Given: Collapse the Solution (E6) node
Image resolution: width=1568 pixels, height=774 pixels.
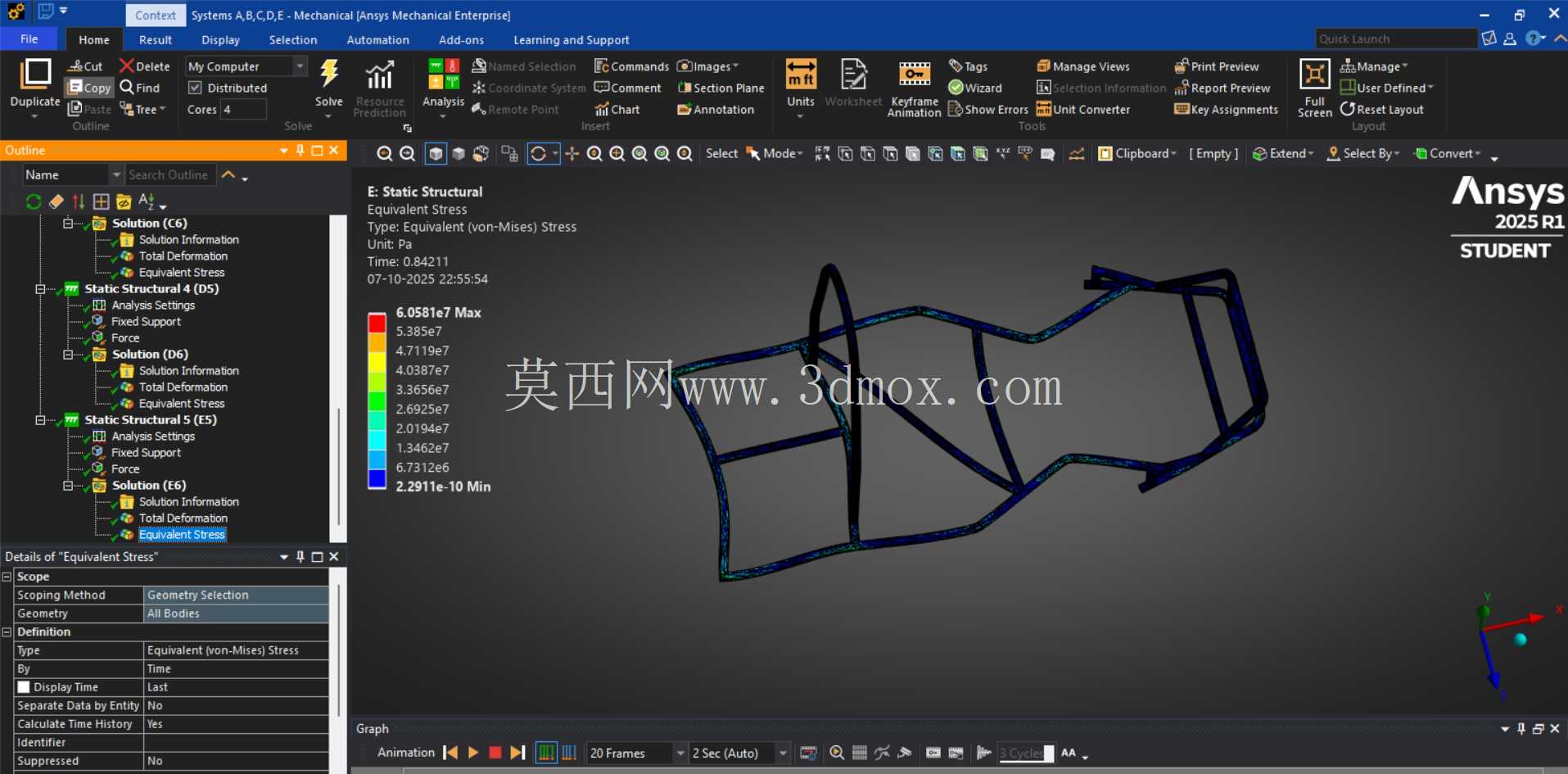Looking at the screenshot, I should [69, 485].
